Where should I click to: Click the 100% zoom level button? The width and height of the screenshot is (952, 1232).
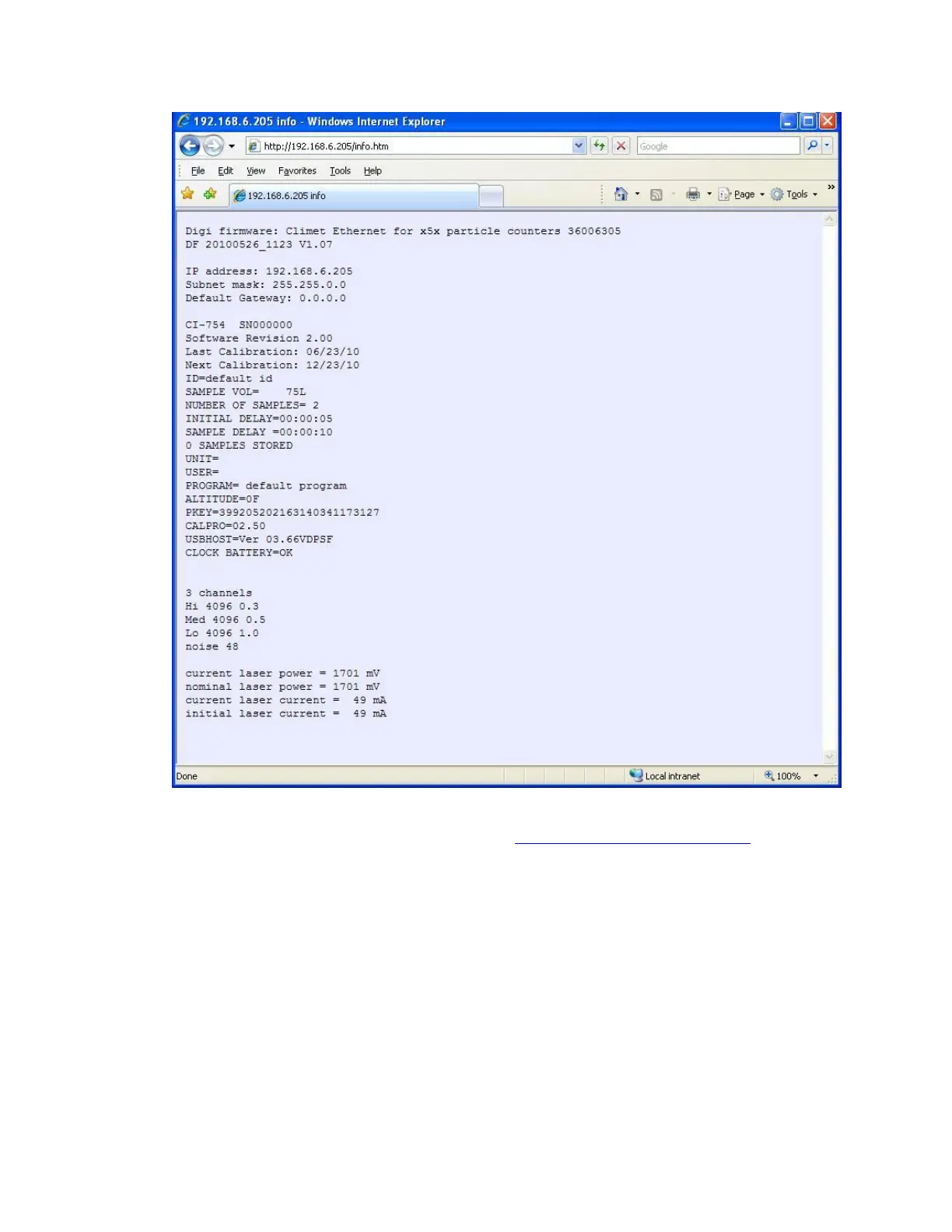pos(782,776)
